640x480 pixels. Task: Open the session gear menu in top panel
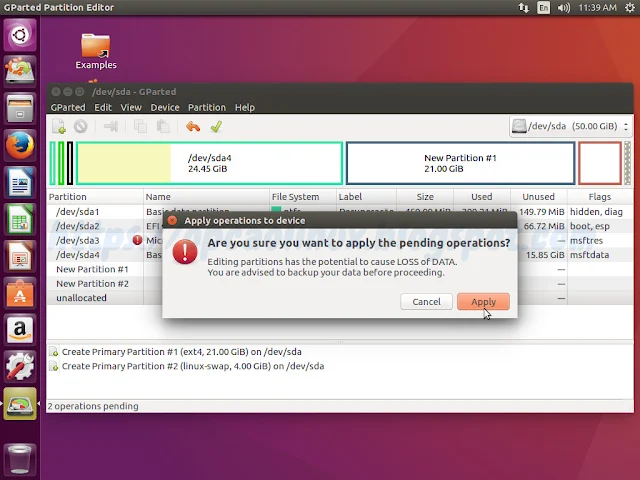[x=630, y=7]
